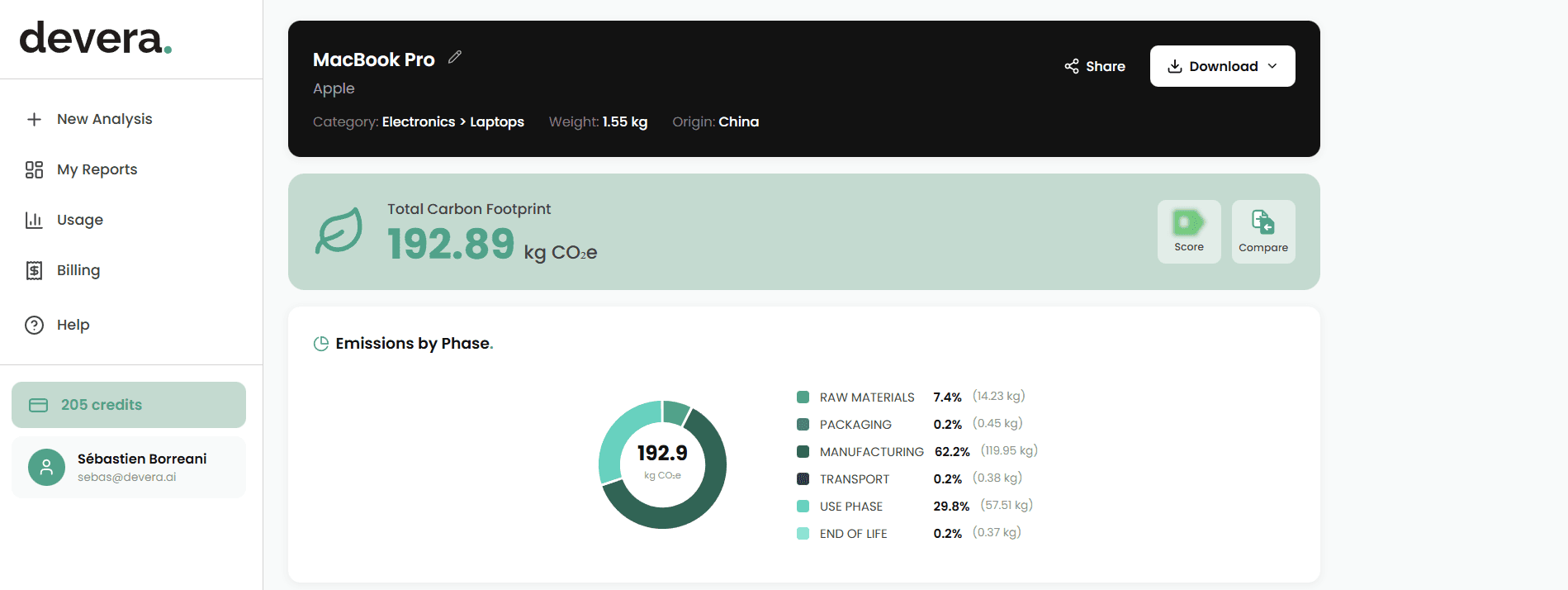Click the (0.37 kg) end of life amount
Image resolution: width=1568 pixels, height=590 pixels.
click(997, 532)
